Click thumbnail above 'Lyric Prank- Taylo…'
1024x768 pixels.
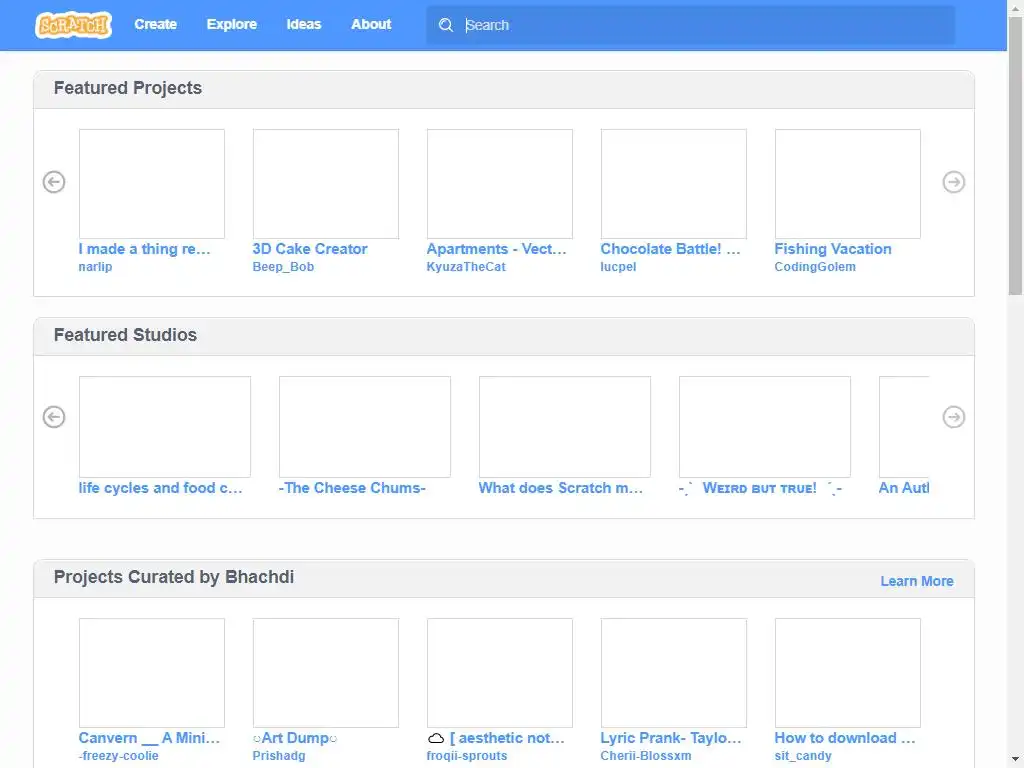pyautogui.click(x=674, y=673)
